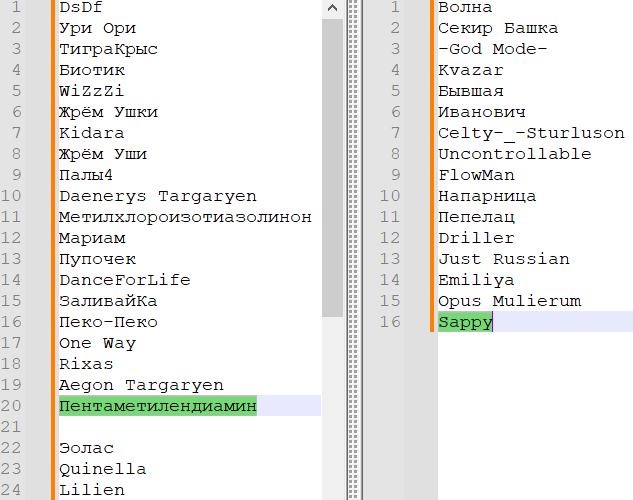The width and height of the screenshot is (633, 500).
Task: Click the vertical splitter between both panes
Action: click(x=352, y=250)
